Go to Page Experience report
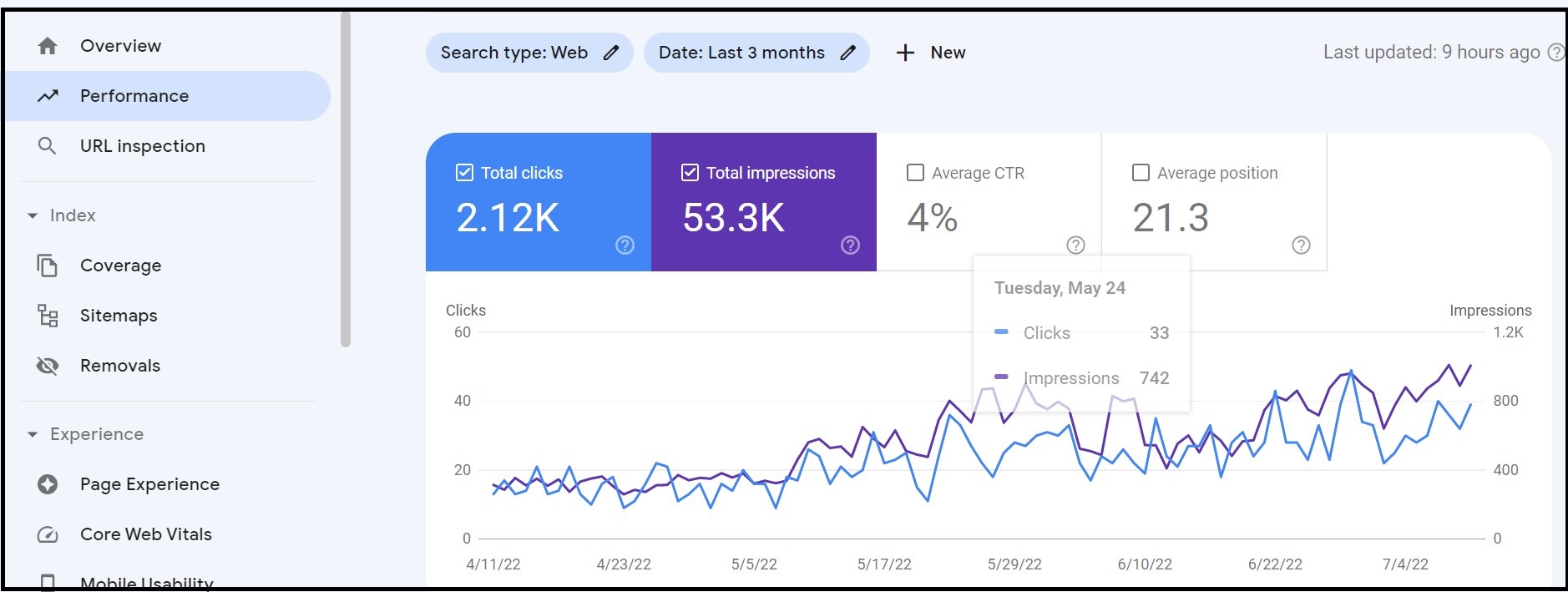The image size is (1568, 592). pyautogui.click(x=149, y=484)
